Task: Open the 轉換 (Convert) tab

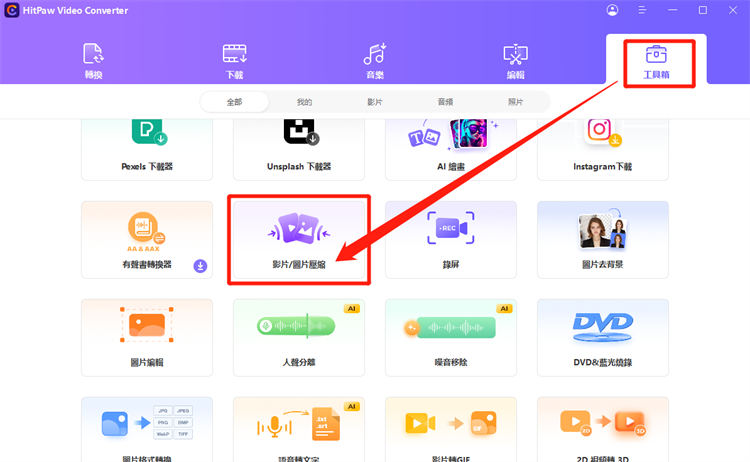Action: [93, 61]
